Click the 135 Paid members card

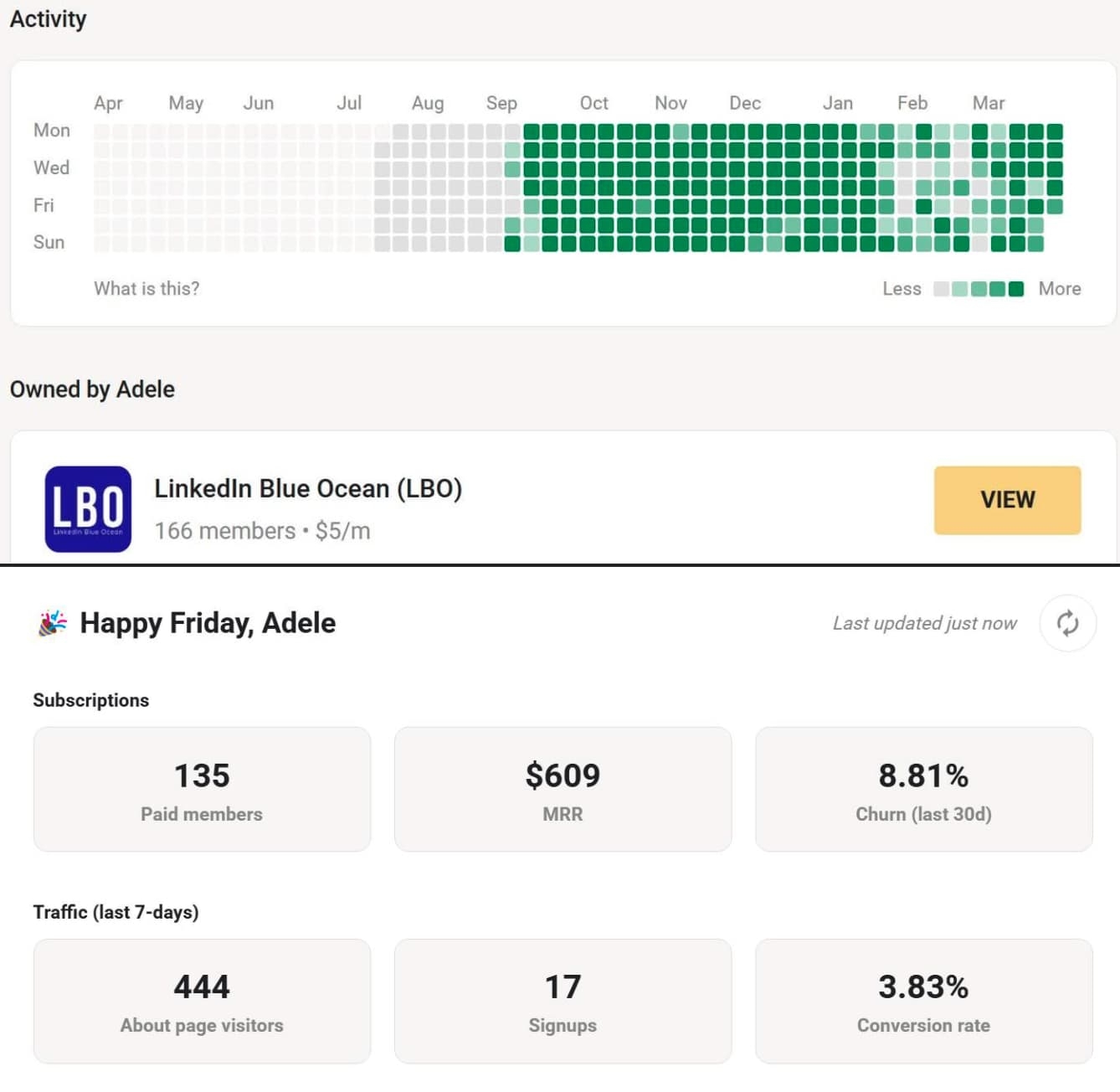coord(202,789)
